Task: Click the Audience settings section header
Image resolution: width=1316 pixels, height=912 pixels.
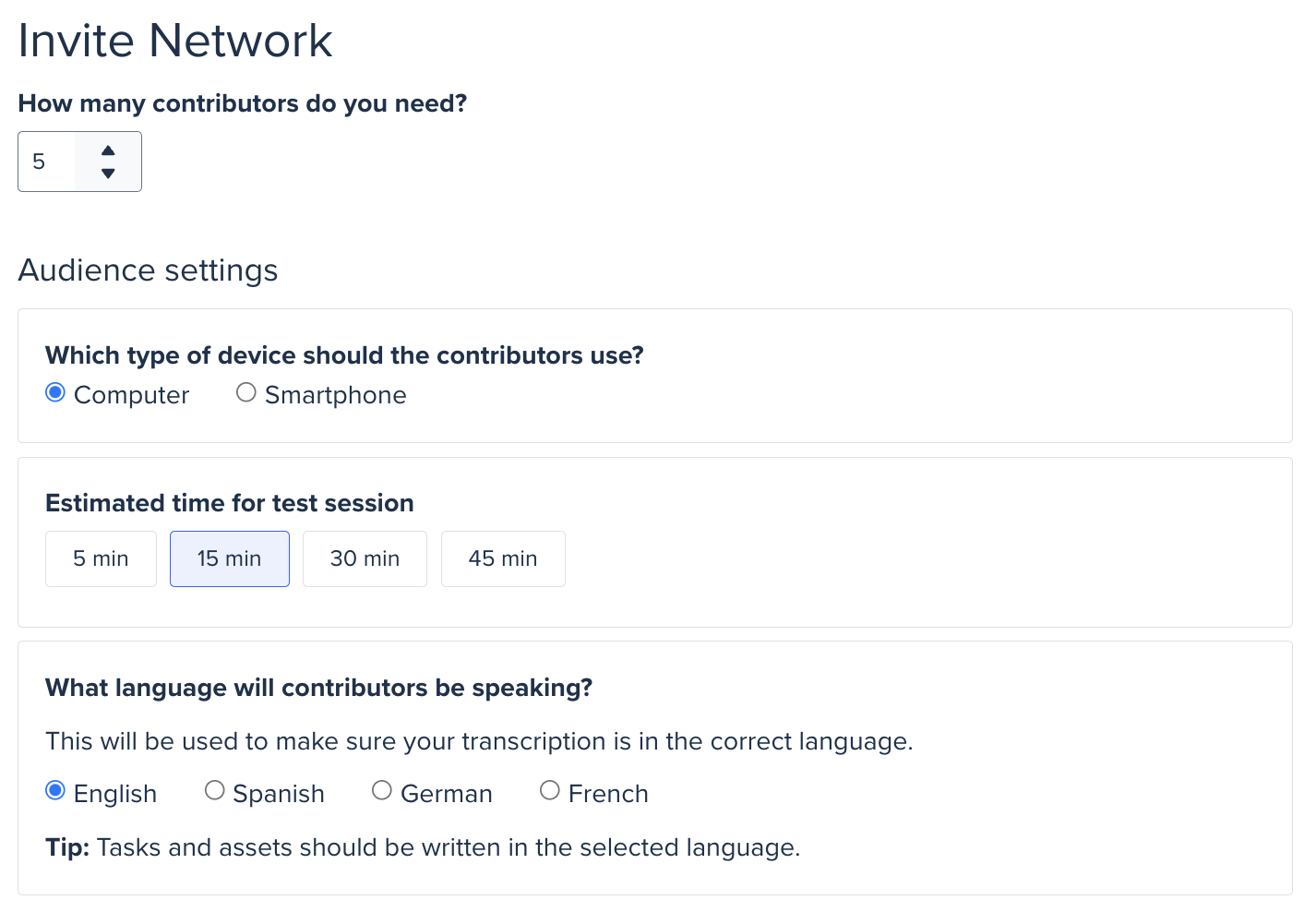Action: tap(148, 270)
